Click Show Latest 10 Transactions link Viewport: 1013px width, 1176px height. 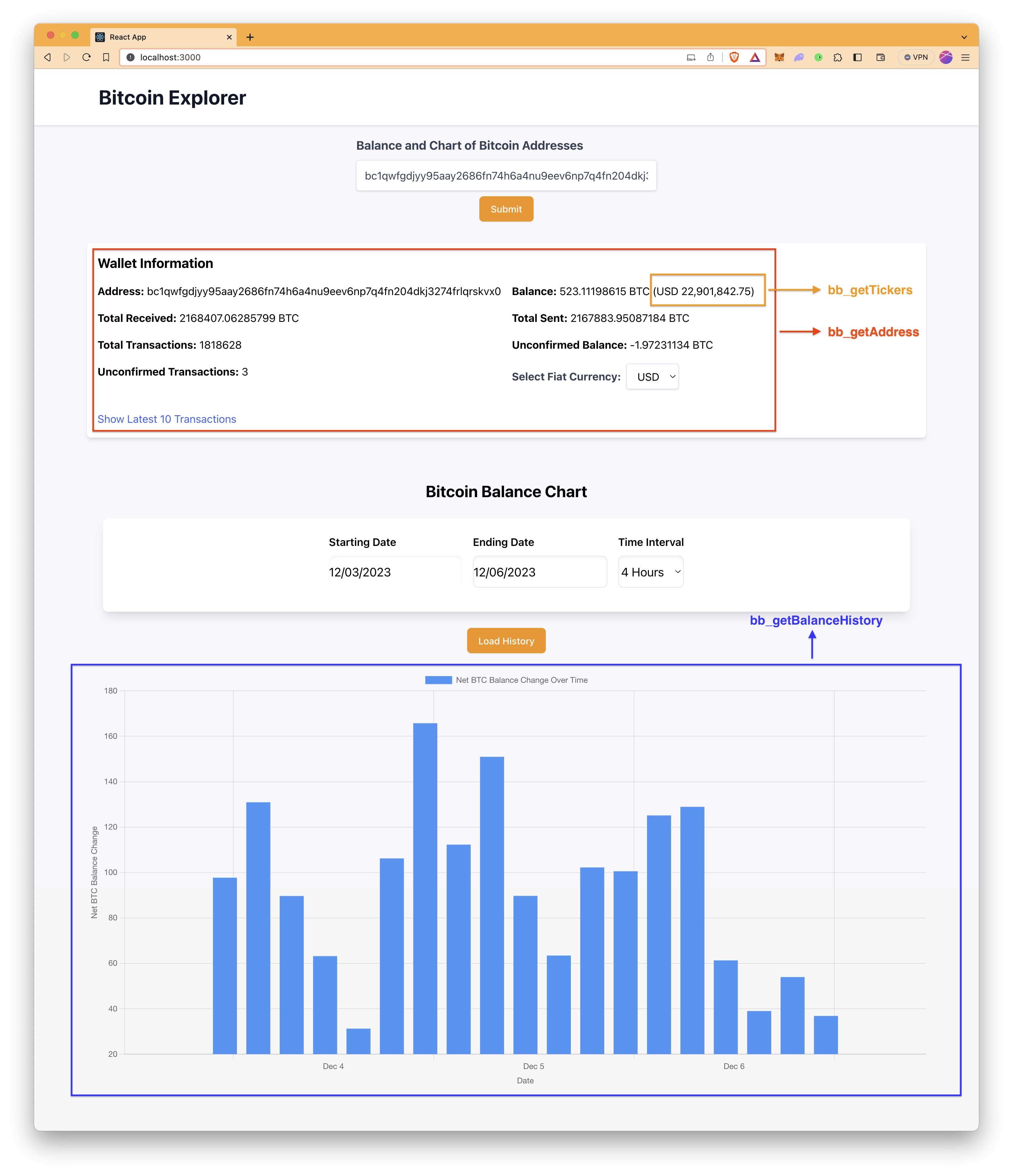pyautogui.click(x=167, y=419)
